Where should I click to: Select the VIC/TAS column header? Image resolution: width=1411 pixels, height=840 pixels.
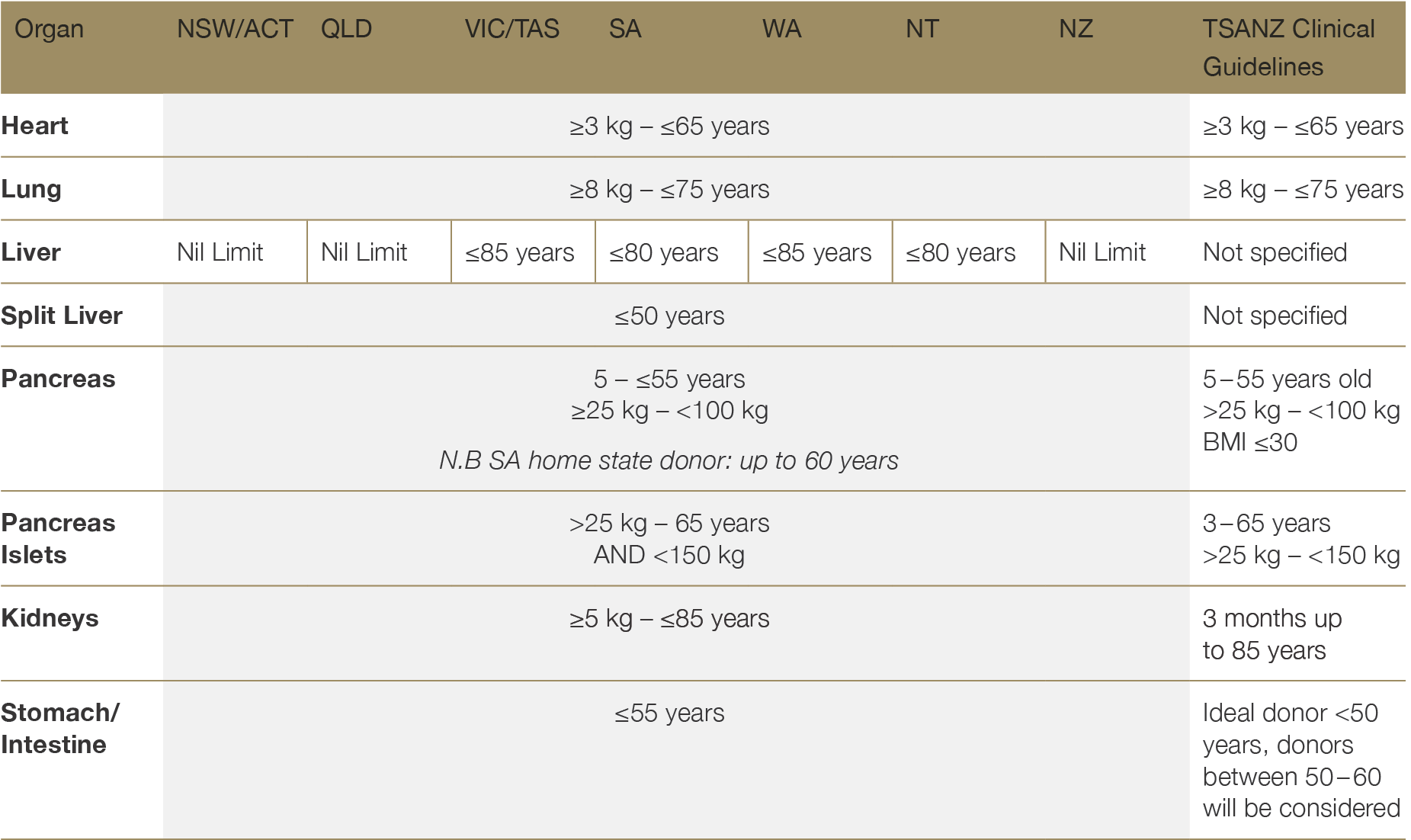[511, 30]
